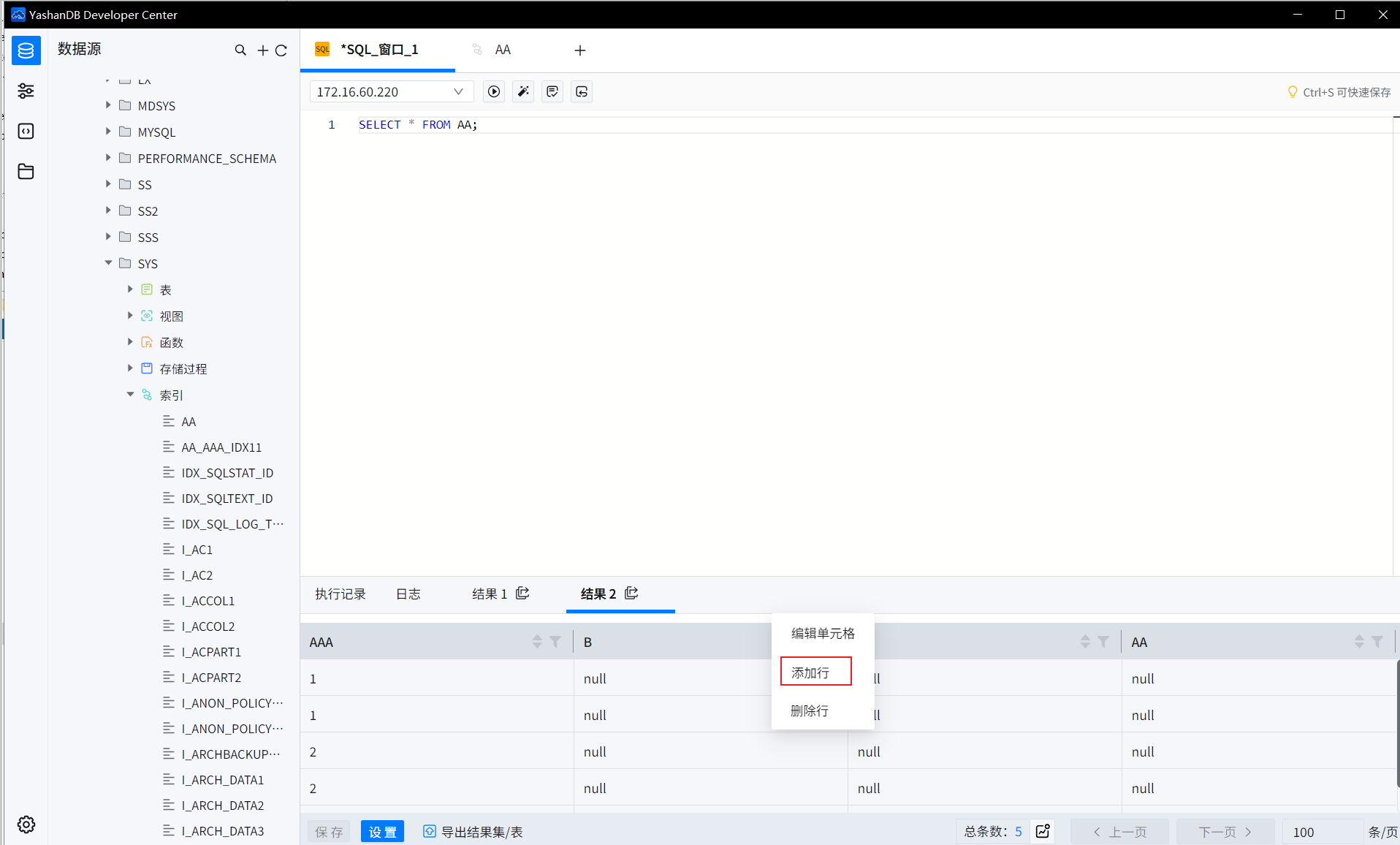Click the filter icon on AAA column

(x=555, y=642)
